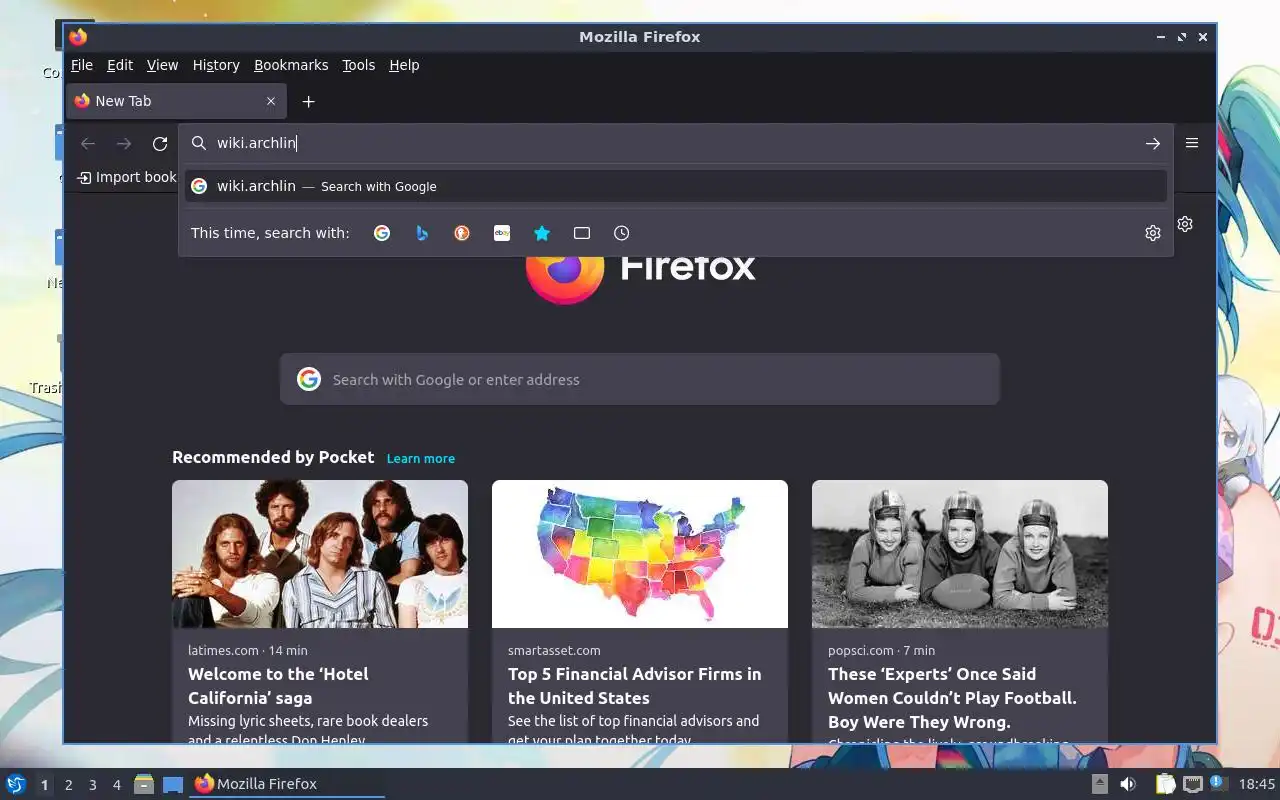Go forward one page
Viewport: 1280px width, 800px height.
124,144
